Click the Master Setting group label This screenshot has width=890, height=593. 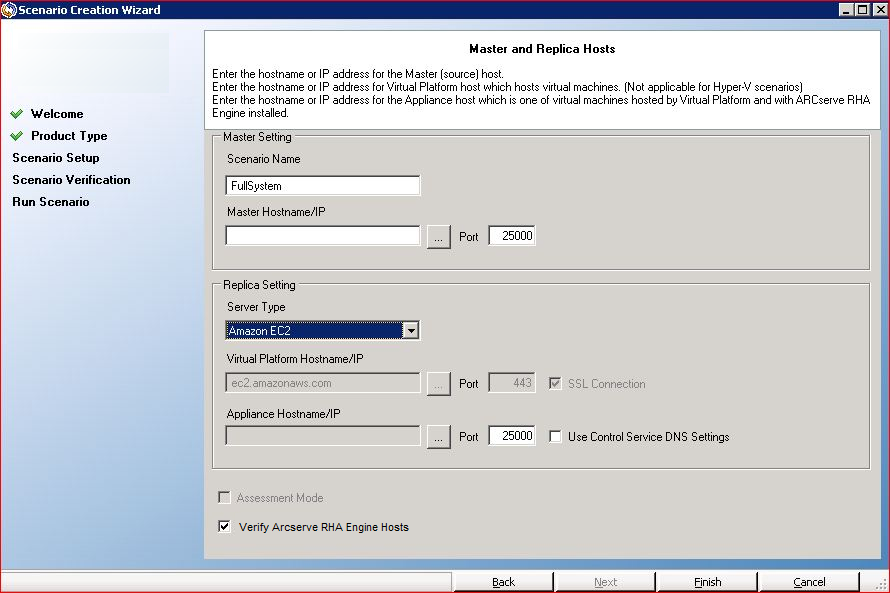(x=257, y=137)
